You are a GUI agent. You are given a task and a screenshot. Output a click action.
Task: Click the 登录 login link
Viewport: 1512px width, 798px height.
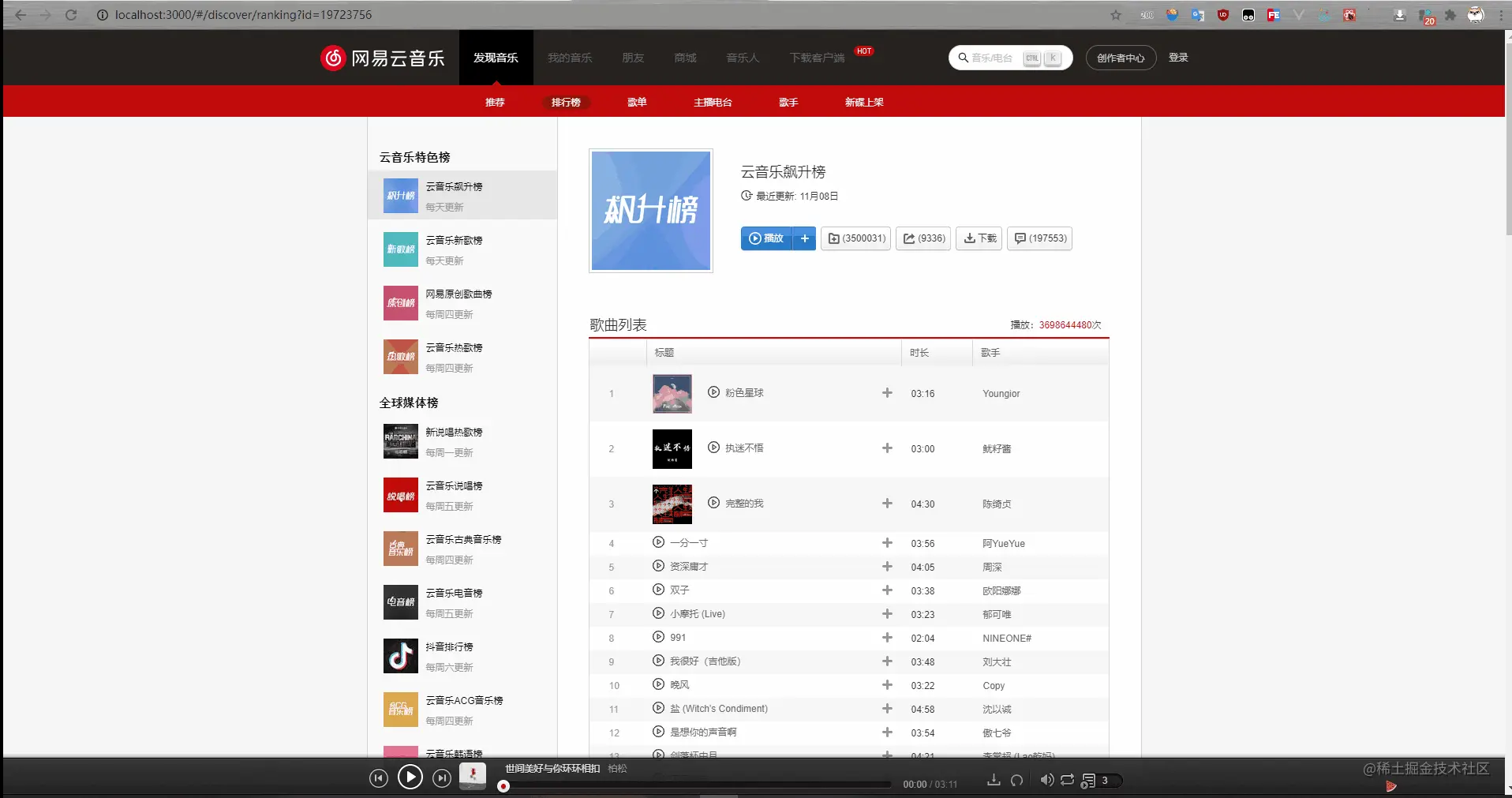pos(1178,58)
